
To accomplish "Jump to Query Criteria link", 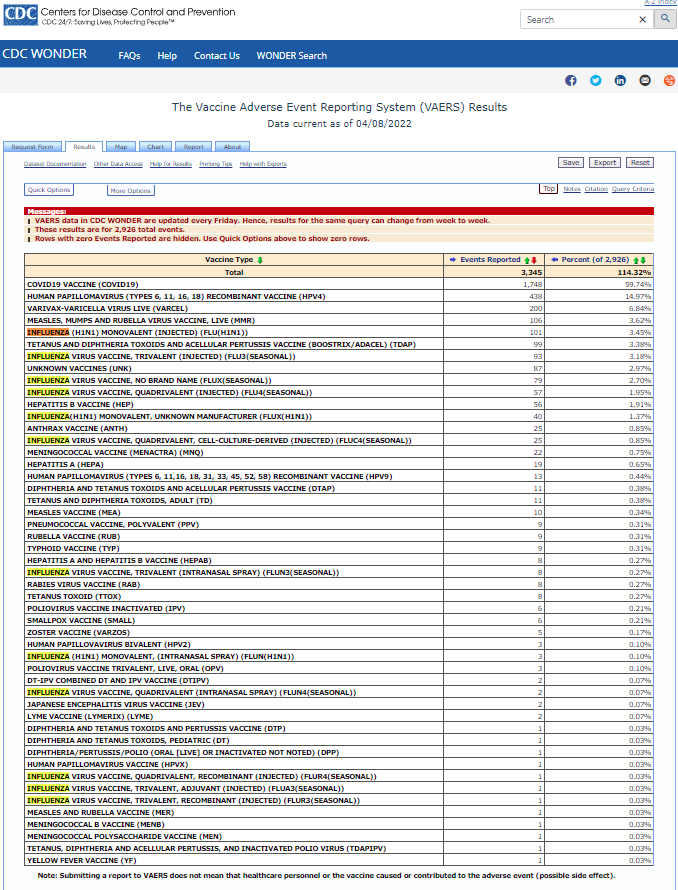I will pyautogui.click(x=633, y=189).
